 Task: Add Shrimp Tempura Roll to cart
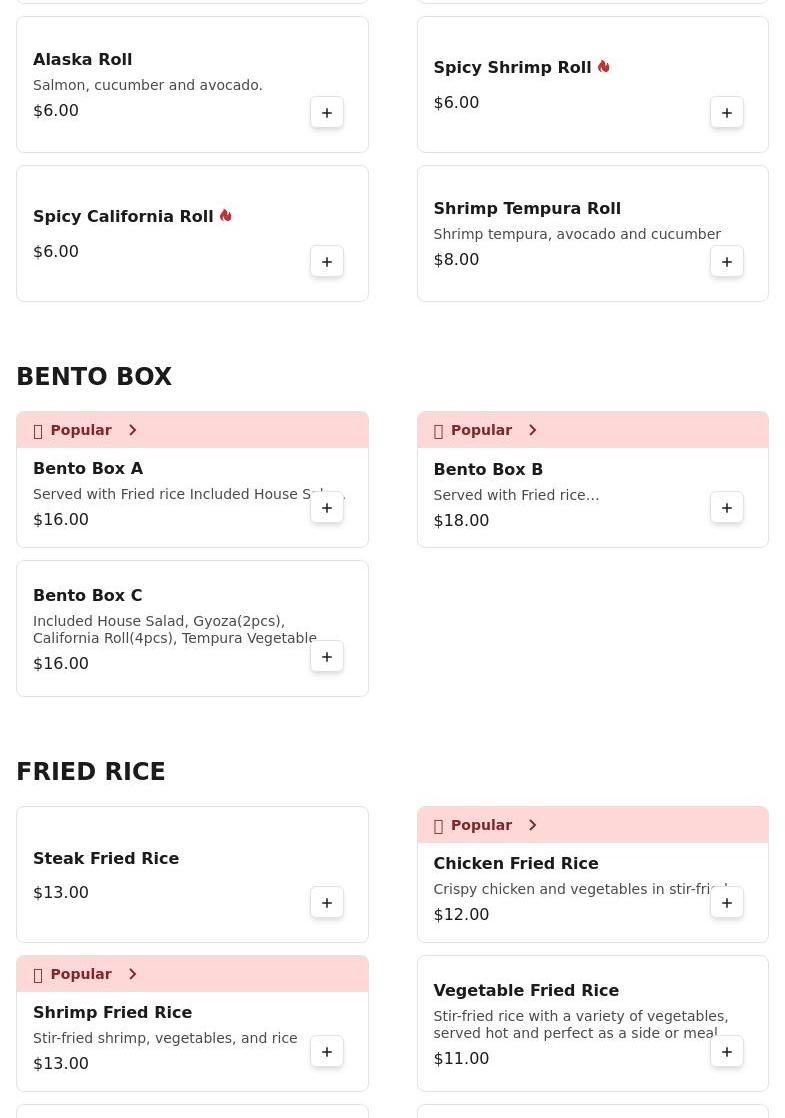click(727, 262)
